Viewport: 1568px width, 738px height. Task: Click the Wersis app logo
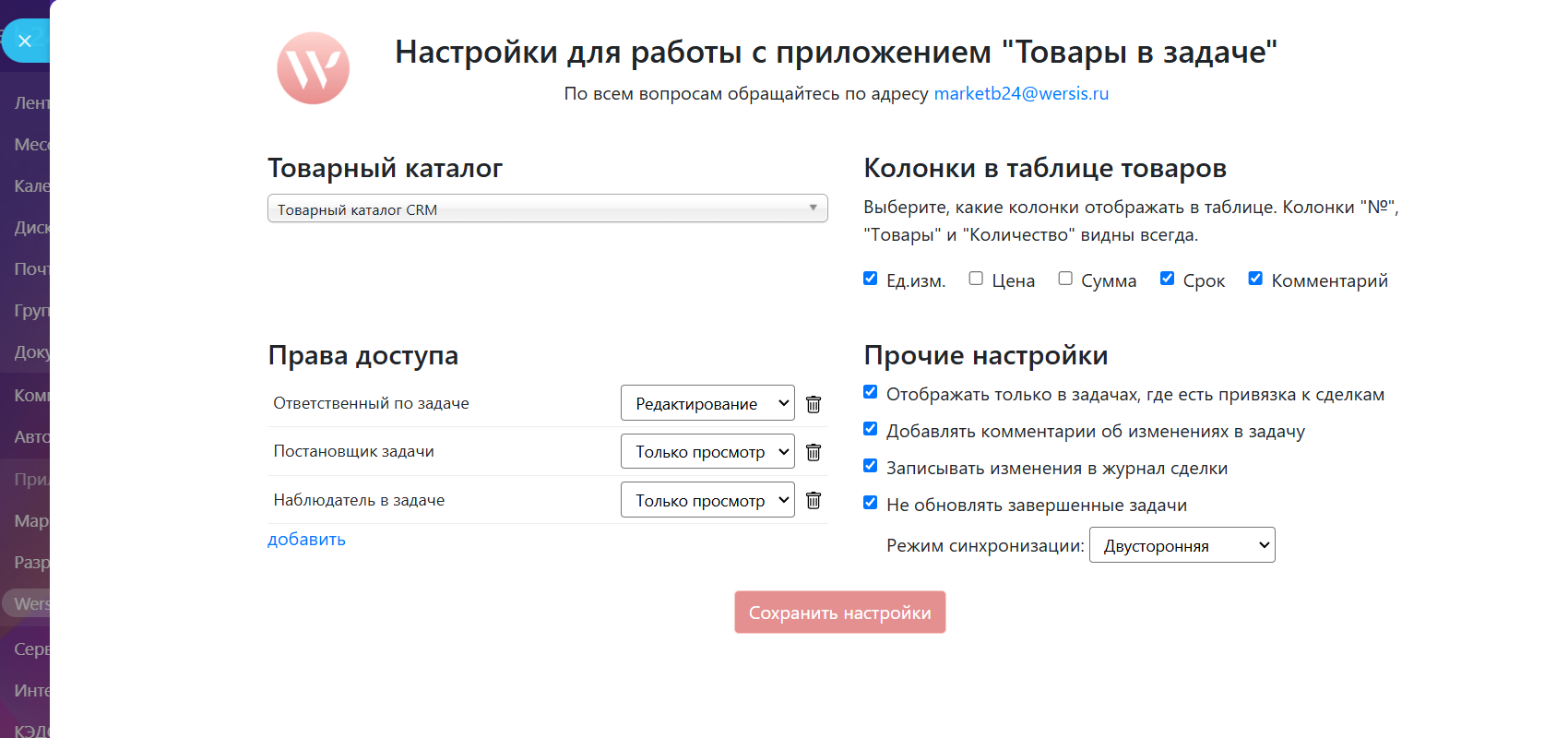coord(314,68)
